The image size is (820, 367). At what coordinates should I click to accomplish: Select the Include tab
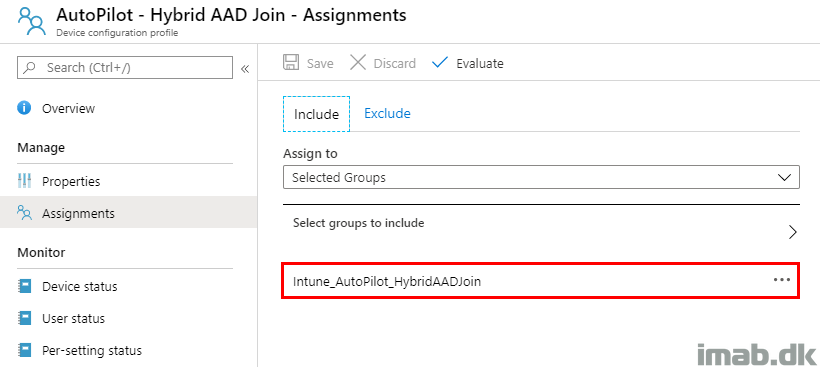coord(316,114)
